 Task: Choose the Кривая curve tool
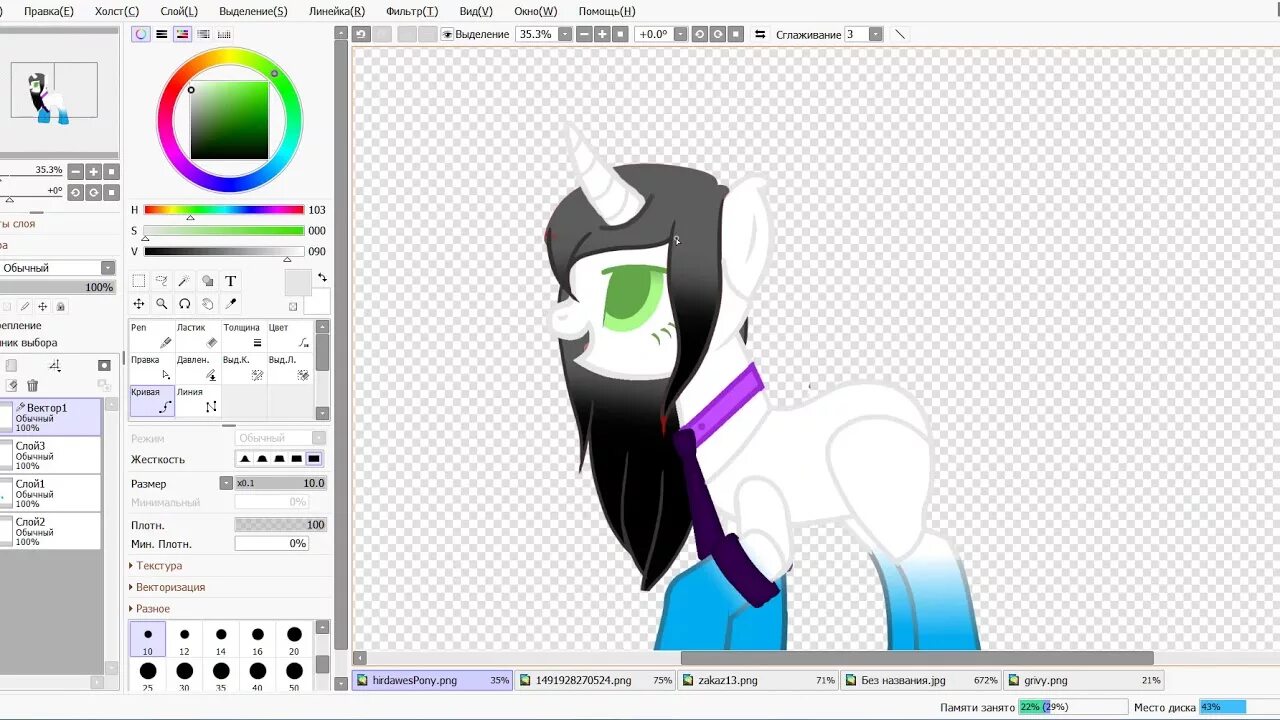[152, 400]
